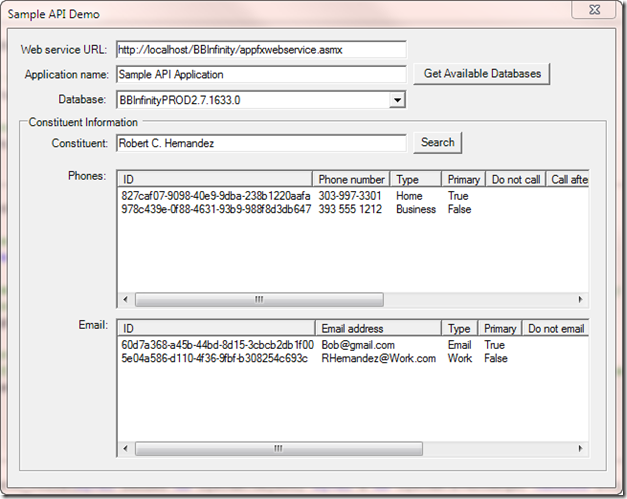627x499 pixels.
Task: Click the Do not call column header
Action: [x=515, y=180]
